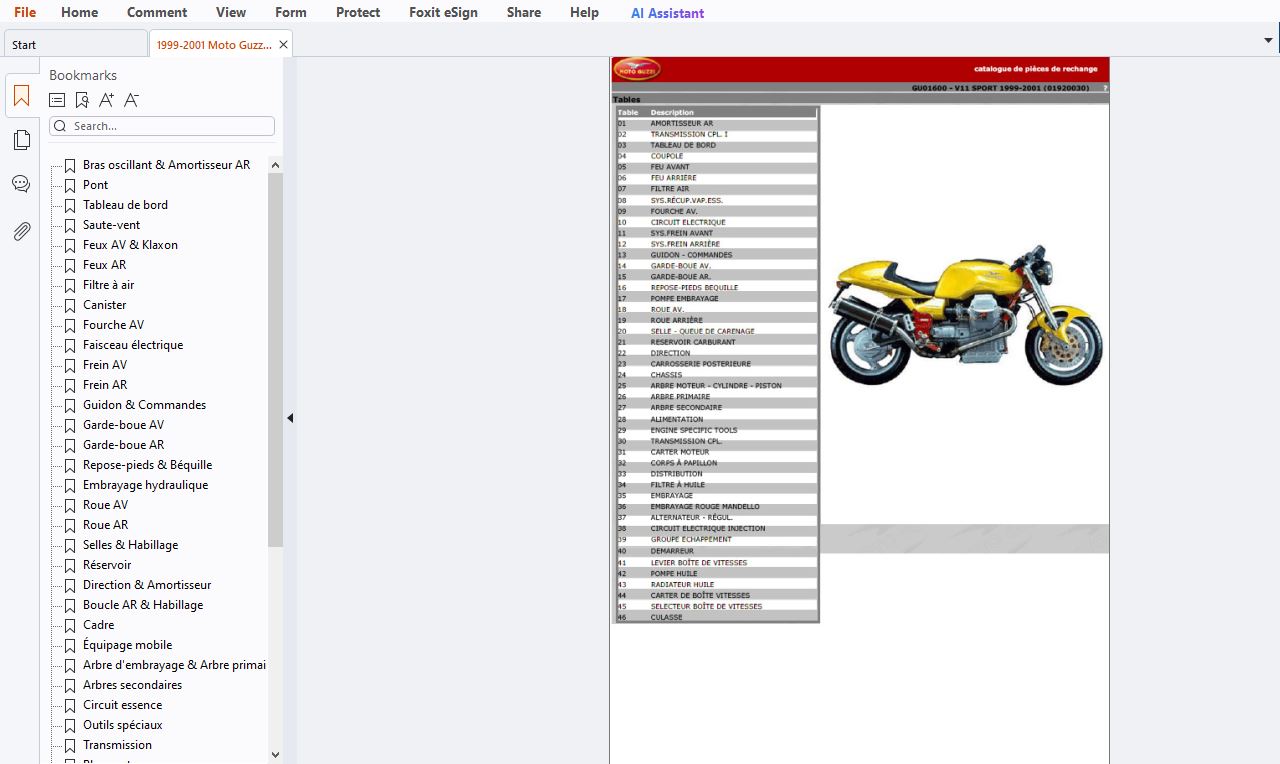Go to the Frein AV bookmark
The height and width of the screenshot is (764, 1280).
tap(104, 365)
